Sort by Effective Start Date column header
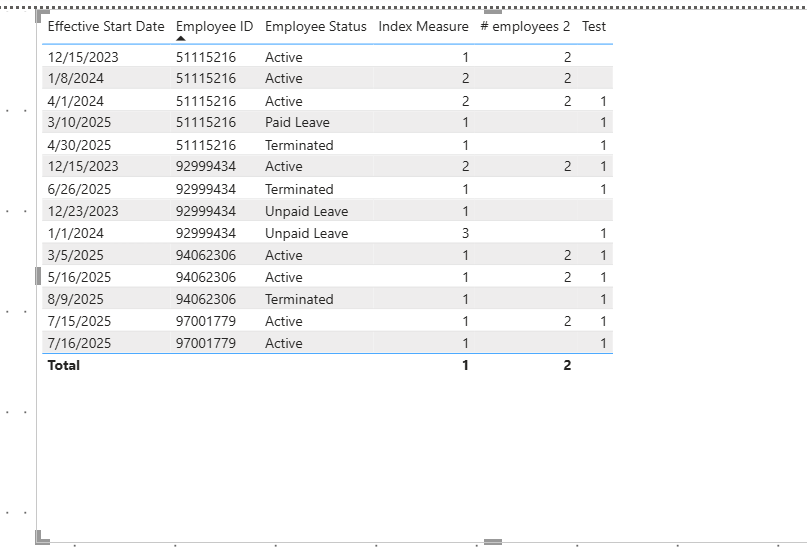 point(106,27)
